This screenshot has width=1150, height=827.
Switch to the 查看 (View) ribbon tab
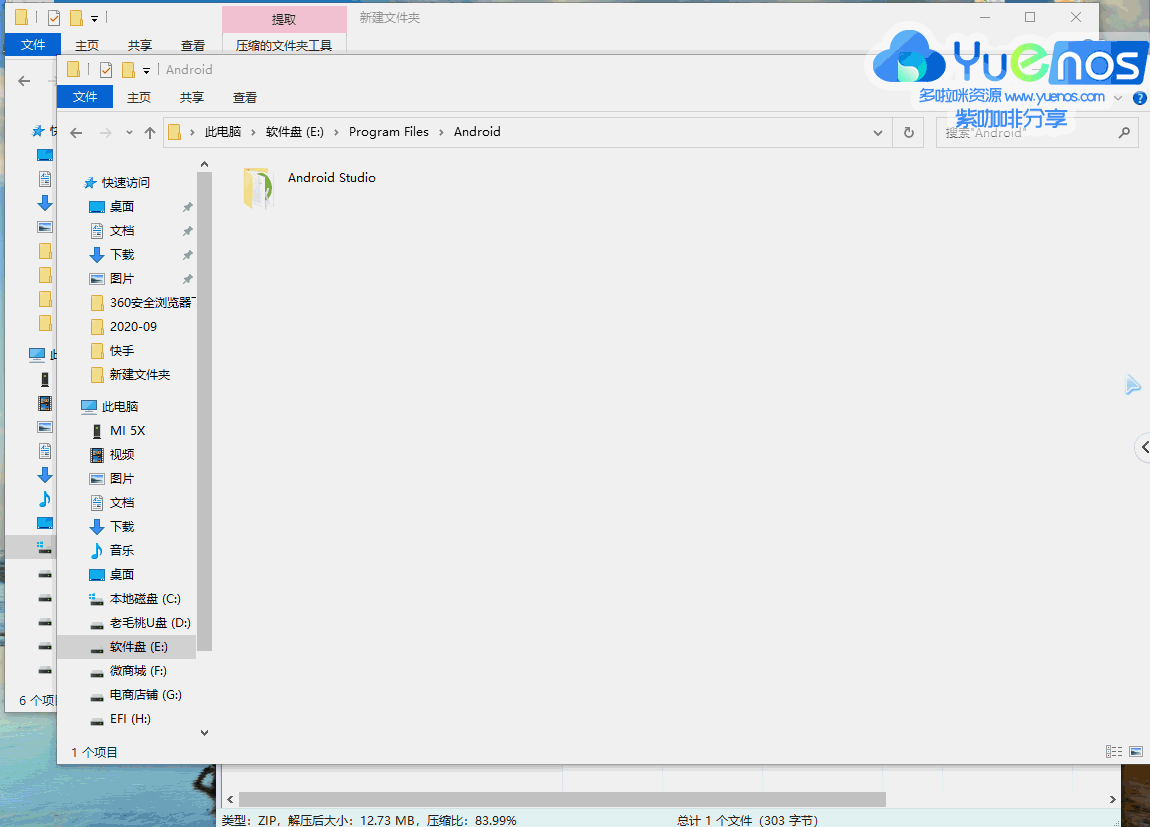pyautogui.click(x=245, y=97)
